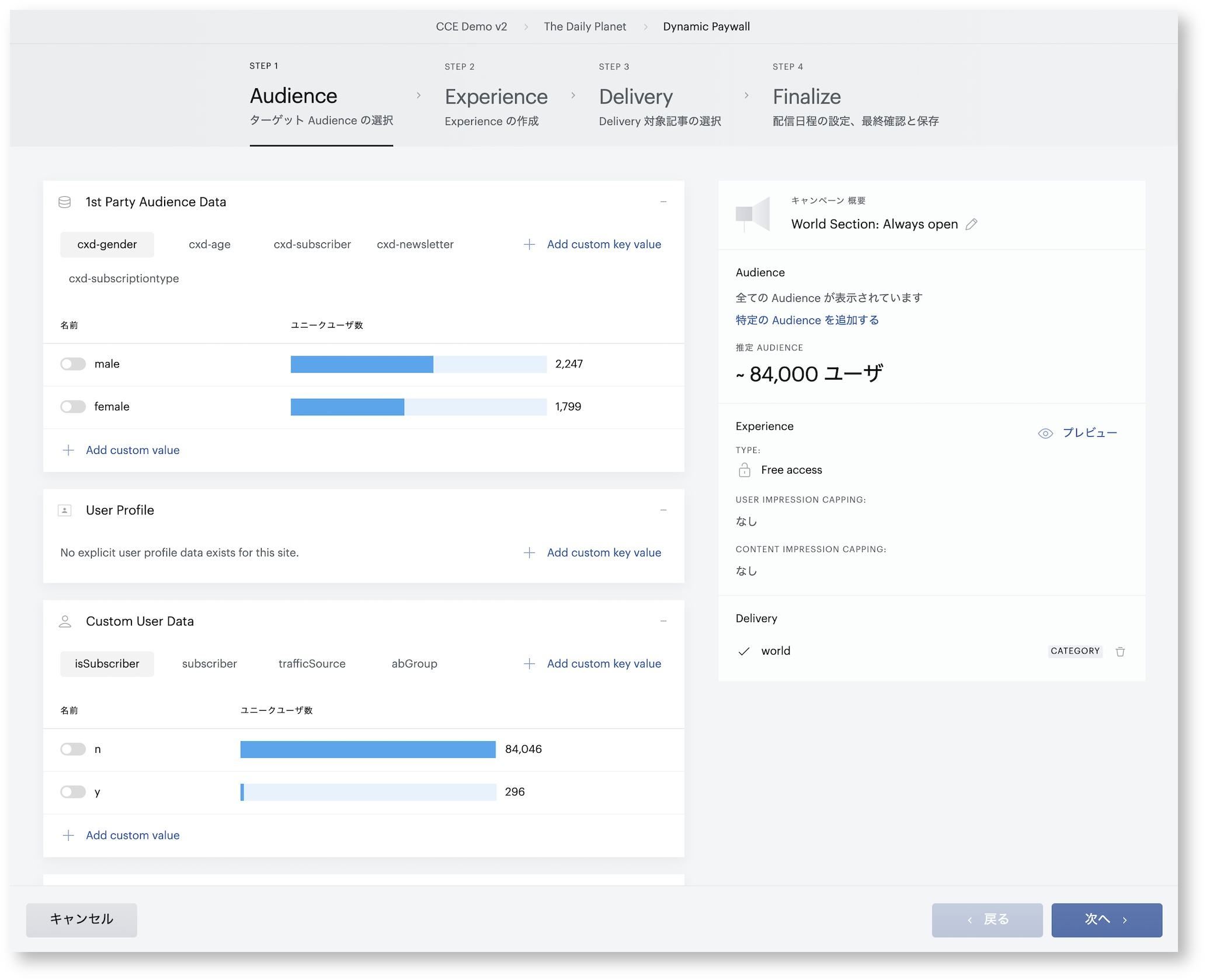Click the 次へ next button
This screenshot has width=1206, height=980.
(1107, 920)
